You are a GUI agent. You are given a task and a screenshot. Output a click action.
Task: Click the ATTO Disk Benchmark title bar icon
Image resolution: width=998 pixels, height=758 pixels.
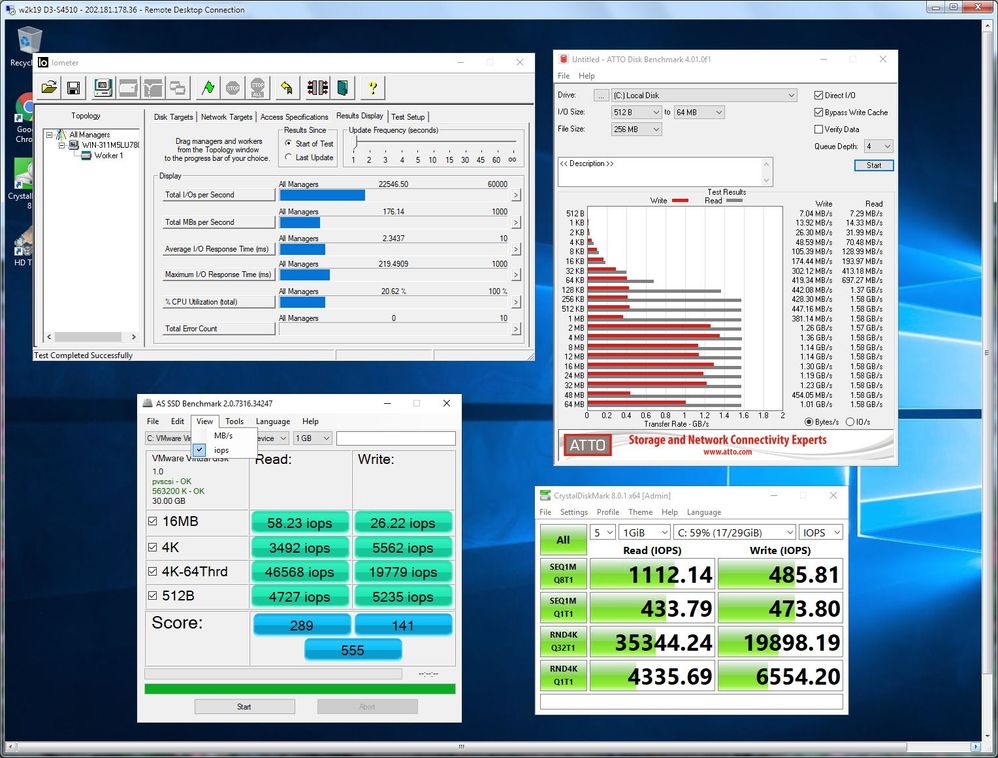tap(563, 59)
